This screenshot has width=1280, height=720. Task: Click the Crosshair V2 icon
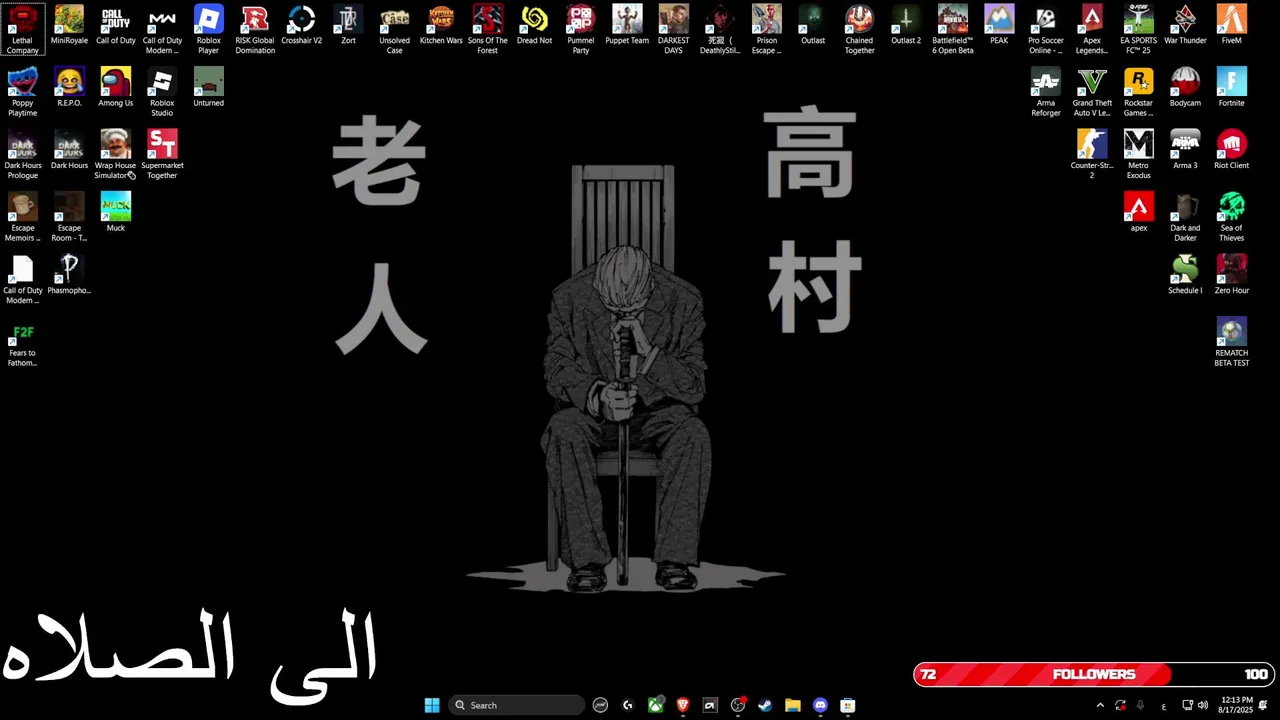[301, 26]
